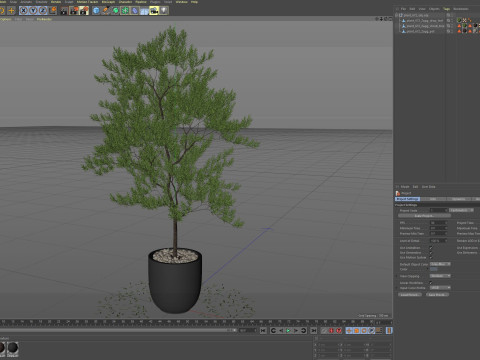Toggle the Use Motion System checkbox
Image resolution: width=480 pixels, height=360 pixels.
(x=431, y=258)
